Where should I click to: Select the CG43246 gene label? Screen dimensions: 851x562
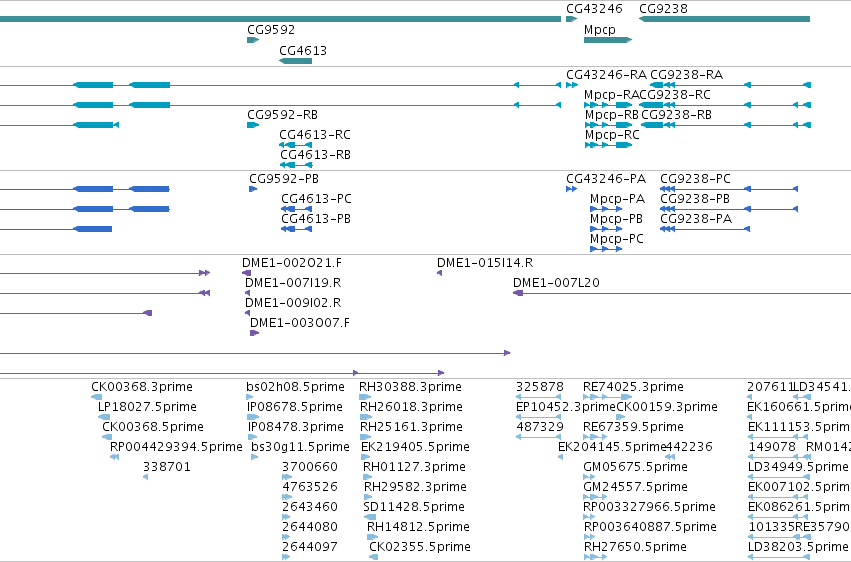pos(594,9)
